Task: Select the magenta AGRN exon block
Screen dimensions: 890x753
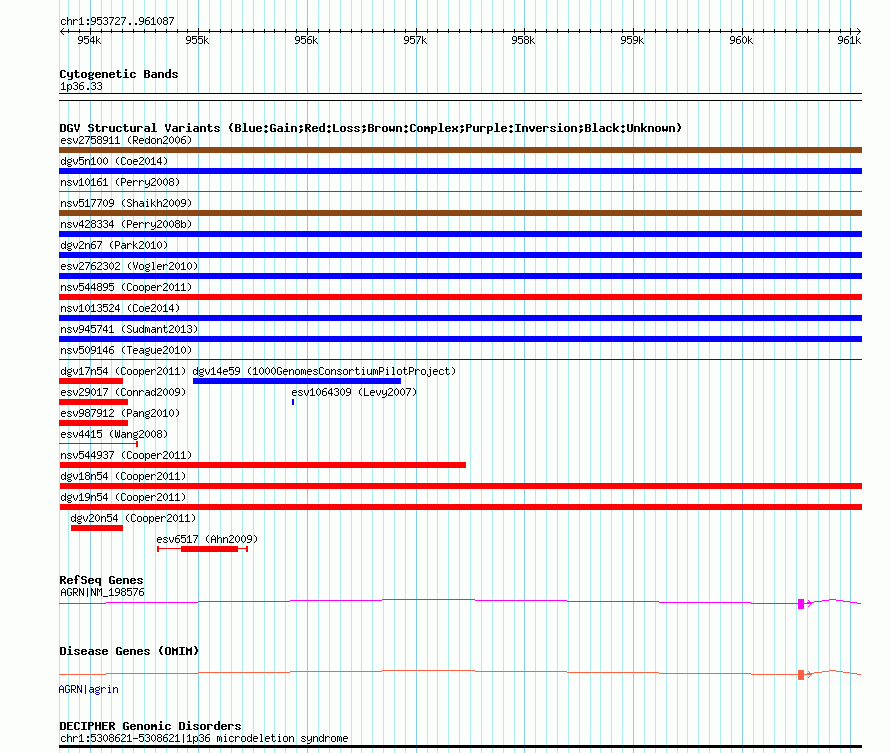Action: (801, 604)
